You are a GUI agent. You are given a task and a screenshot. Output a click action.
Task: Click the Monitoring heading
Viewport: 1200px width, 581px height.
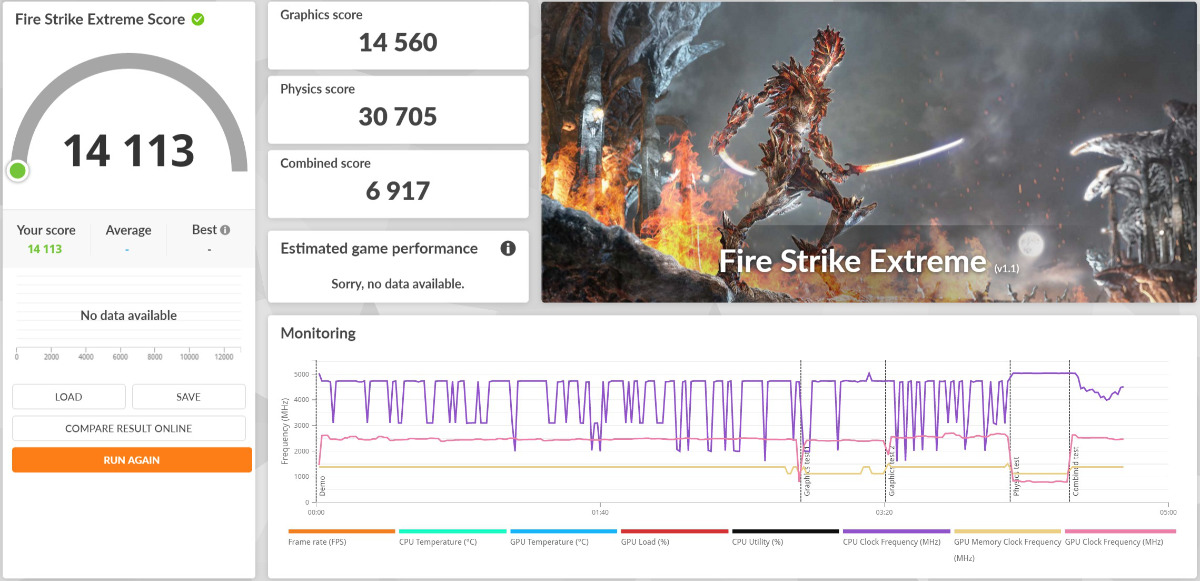tap(318, 333)
